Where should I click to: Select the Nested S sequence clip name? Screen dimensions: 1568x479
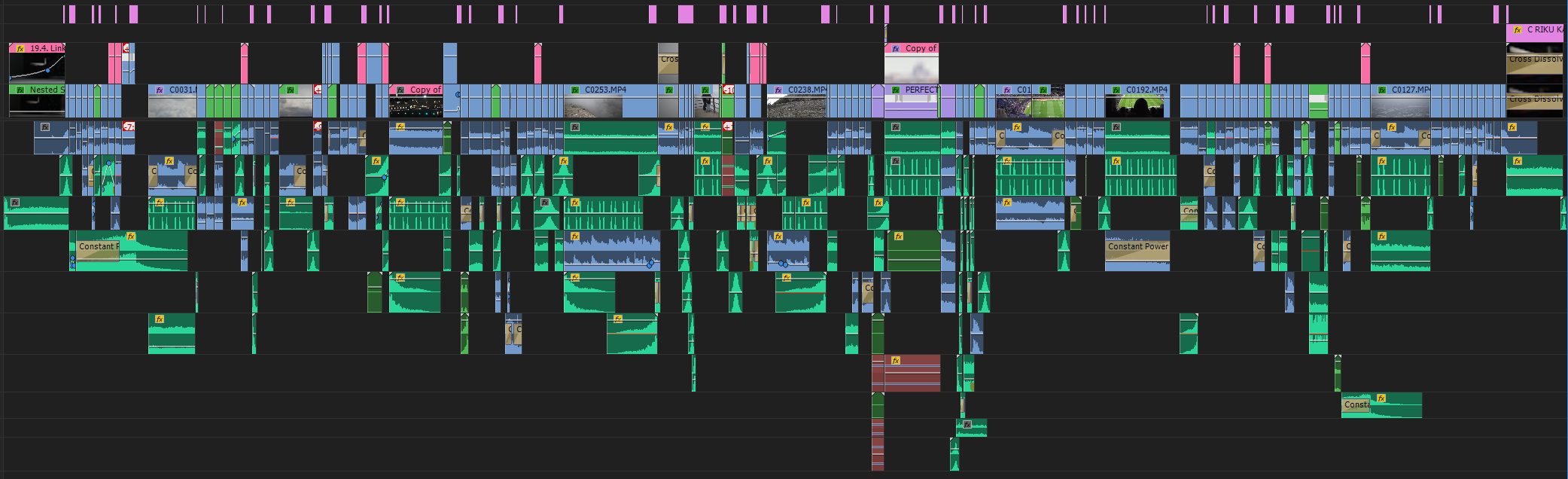pos(47,90)
